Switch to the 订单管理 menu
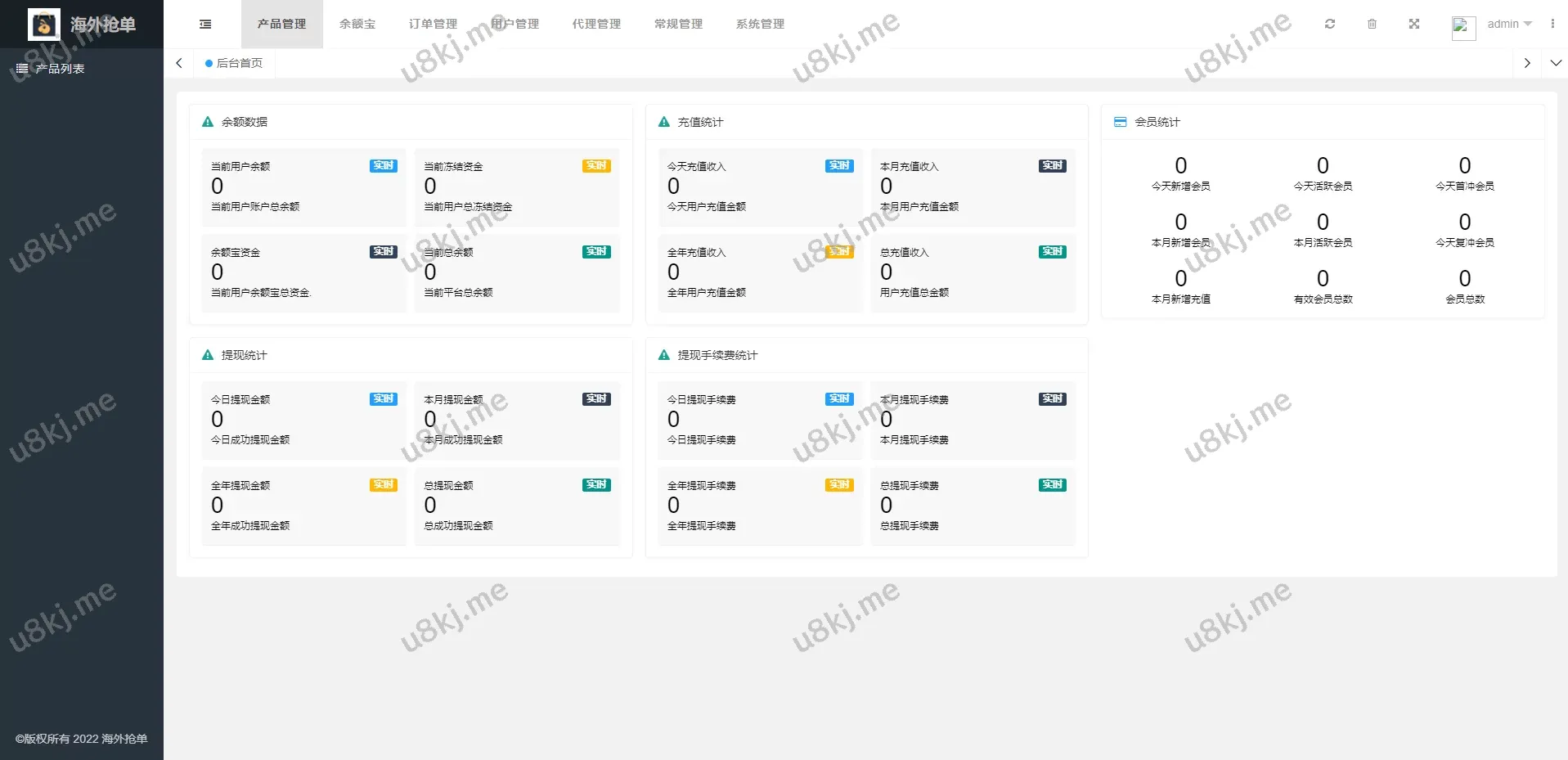Screen dimensions: 1568x760 [x=433, y=25]
